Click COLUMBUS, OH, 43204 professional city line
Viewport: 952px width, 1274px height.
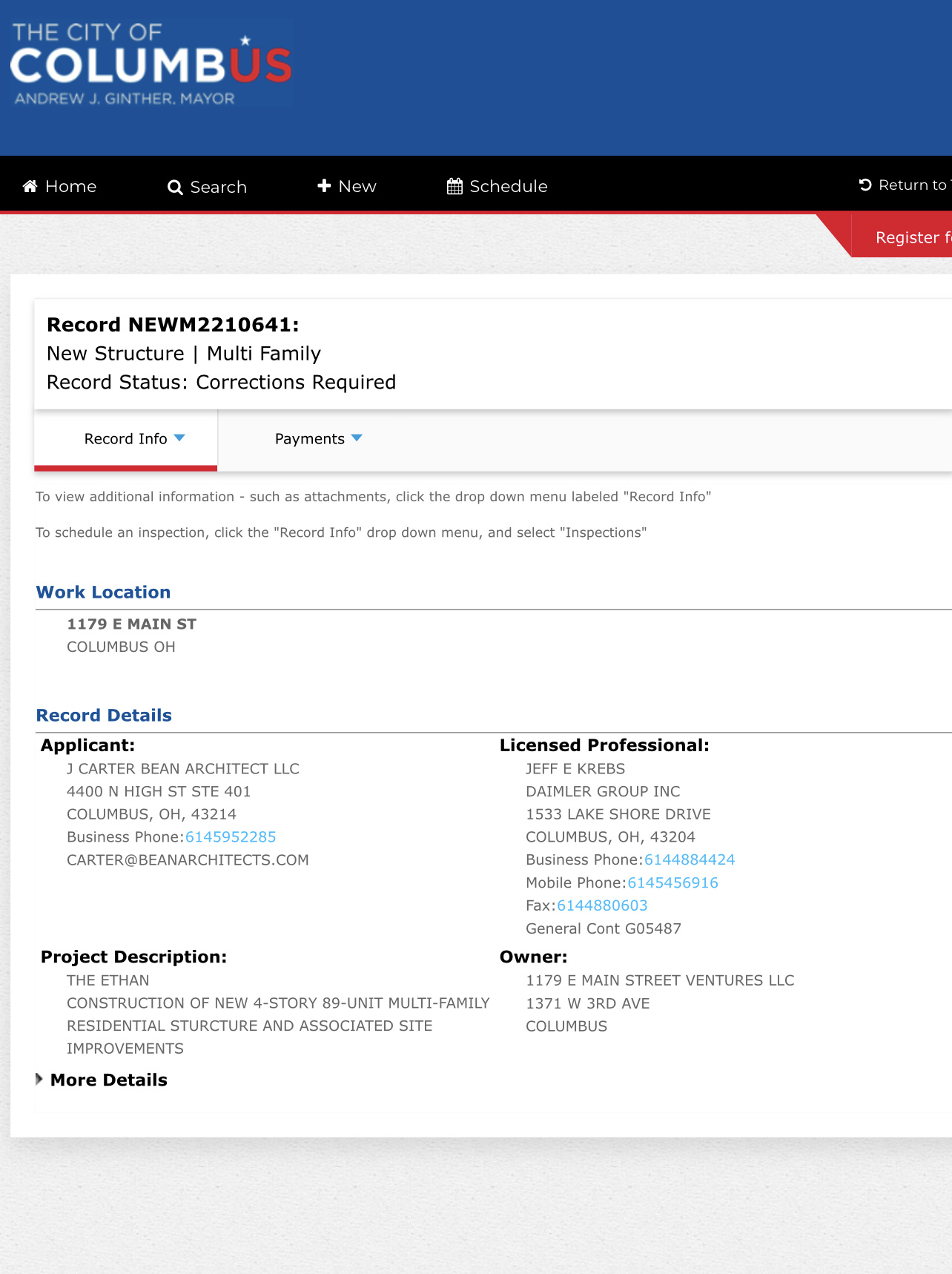[x=610, y=837]
